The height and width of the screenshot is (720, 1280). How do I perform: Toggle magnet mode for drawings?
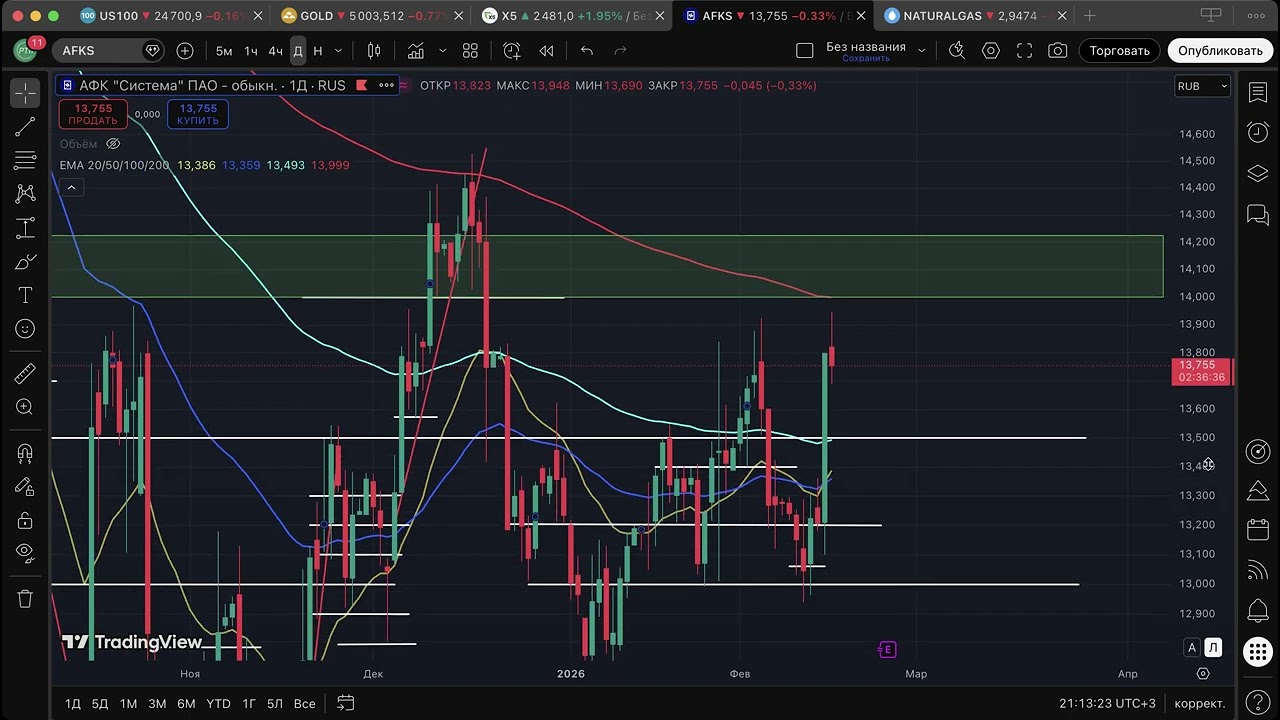pyautogui.click(x=25, y=453)
